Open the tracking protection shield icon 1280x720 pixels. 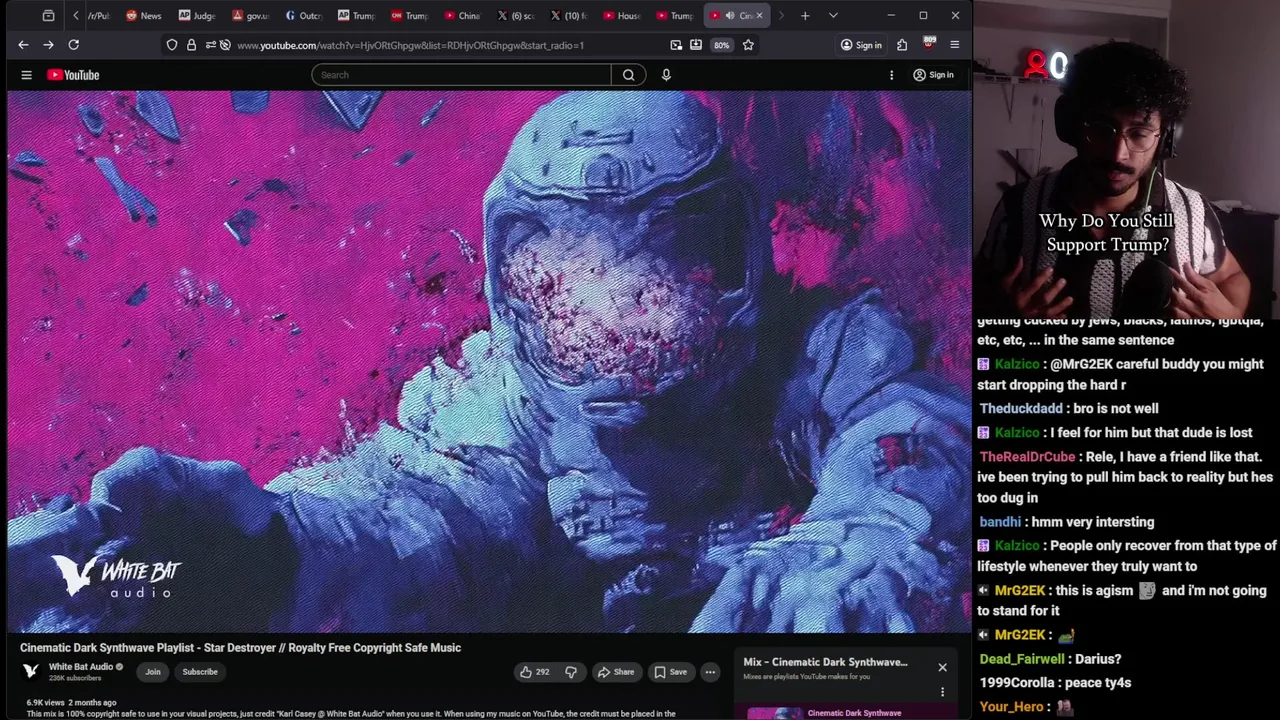coord(172,45)
